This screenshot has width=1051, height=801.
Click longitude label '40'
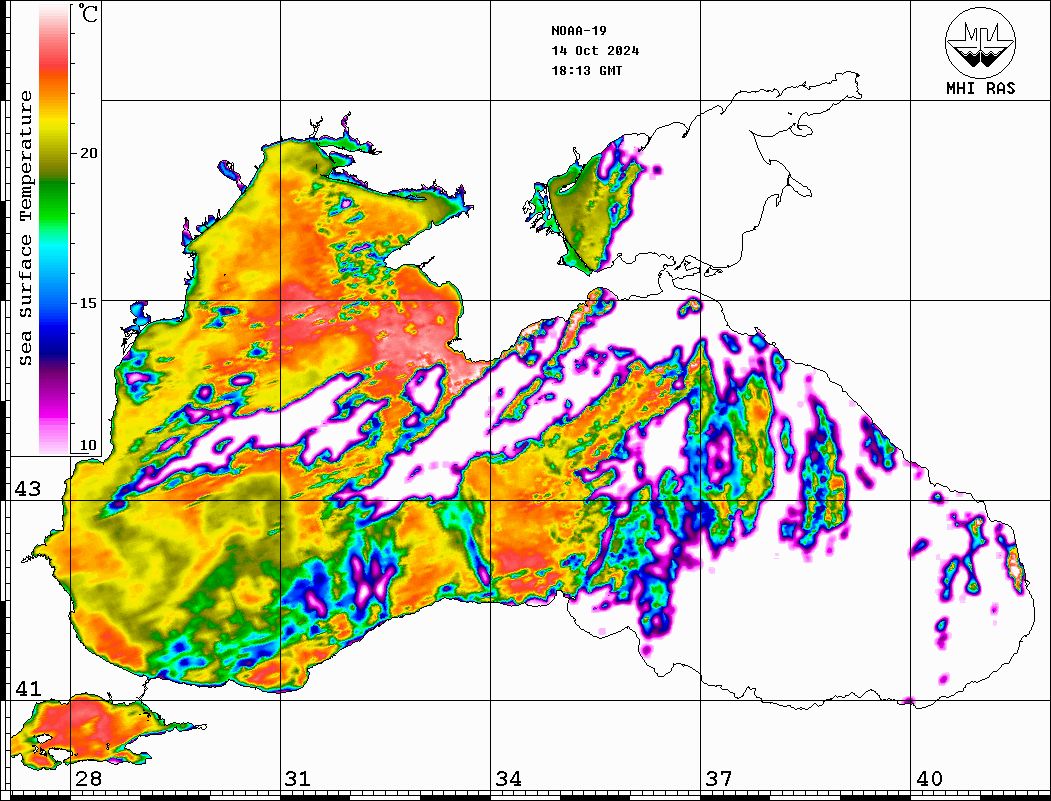click(929, 779)
